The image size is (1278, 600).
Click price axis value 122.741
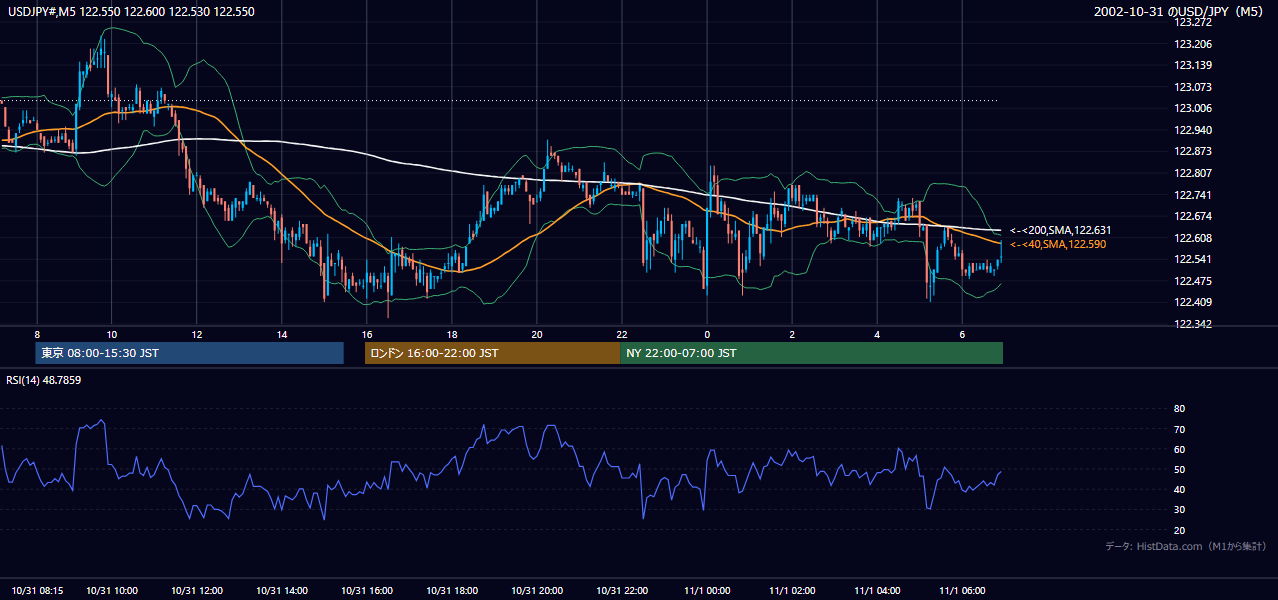(1192, 195)
